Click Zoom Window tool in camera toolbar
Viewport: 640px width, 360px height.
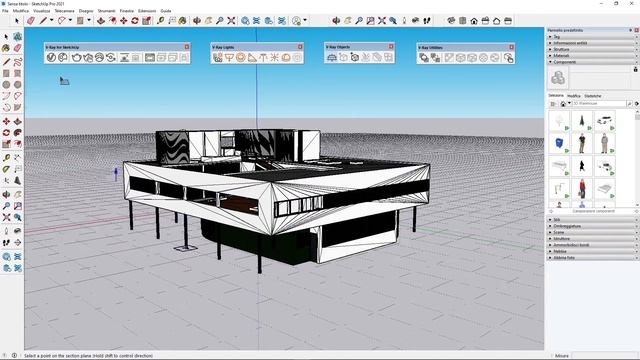pyautogui.click(x=370, y=20)
